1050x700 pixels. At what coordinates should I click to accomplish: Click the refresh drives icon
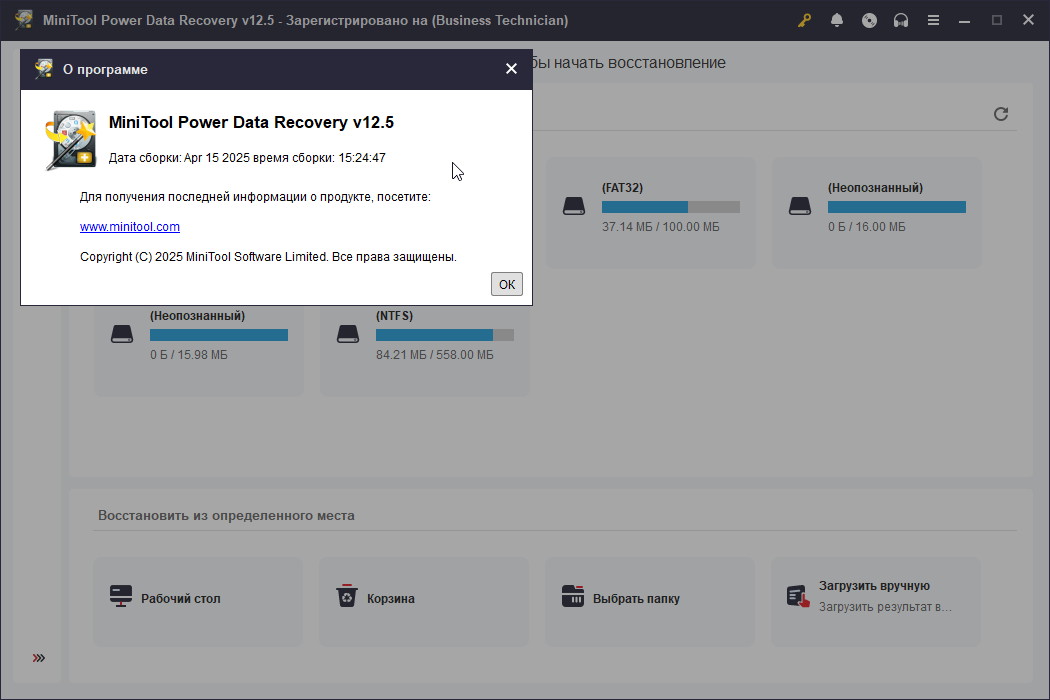click(1001, 114)
